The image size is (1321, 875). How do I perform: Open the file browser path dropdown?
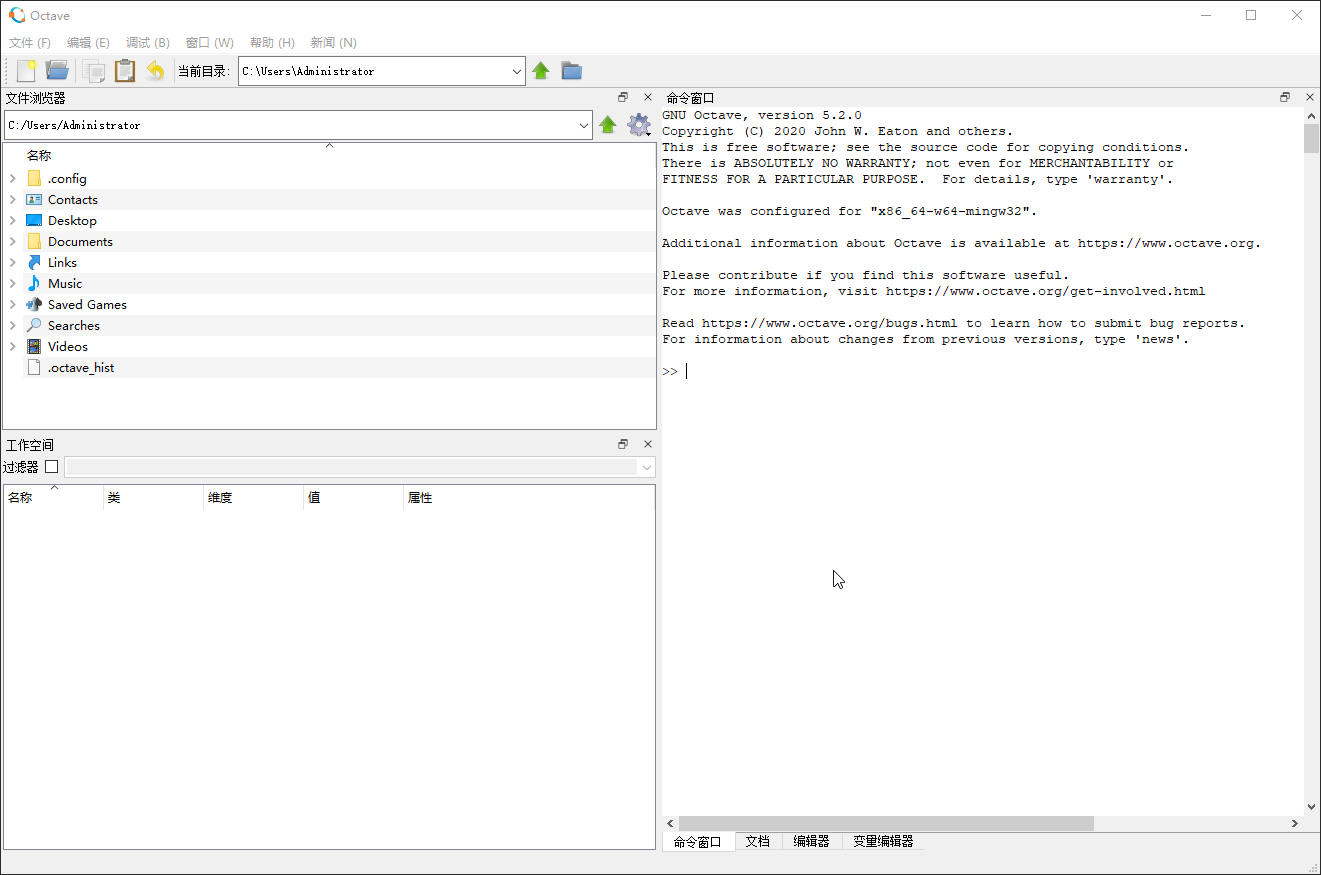[x=584, y=126]
